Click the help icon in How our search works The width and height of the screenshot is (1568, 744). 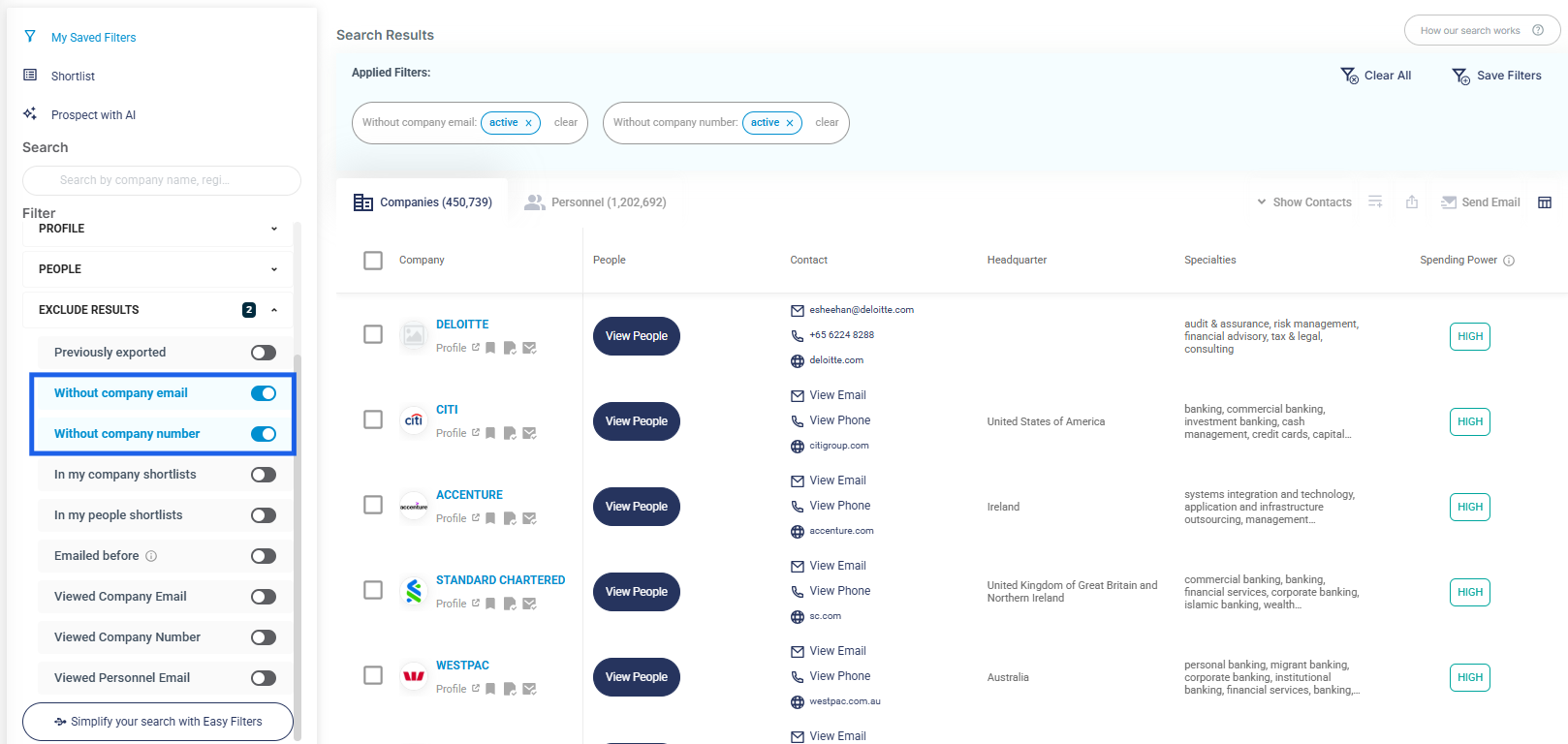1538,30
